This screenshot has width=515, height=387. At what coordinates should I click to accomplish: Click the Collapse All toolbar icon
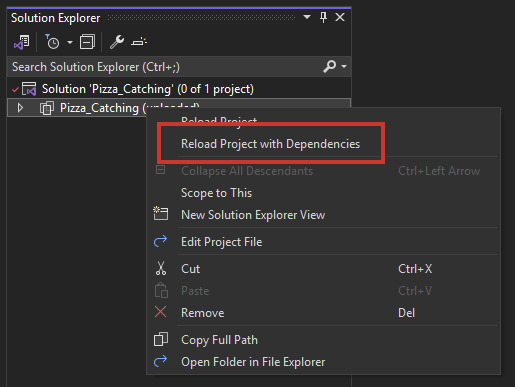click(87, 42)
